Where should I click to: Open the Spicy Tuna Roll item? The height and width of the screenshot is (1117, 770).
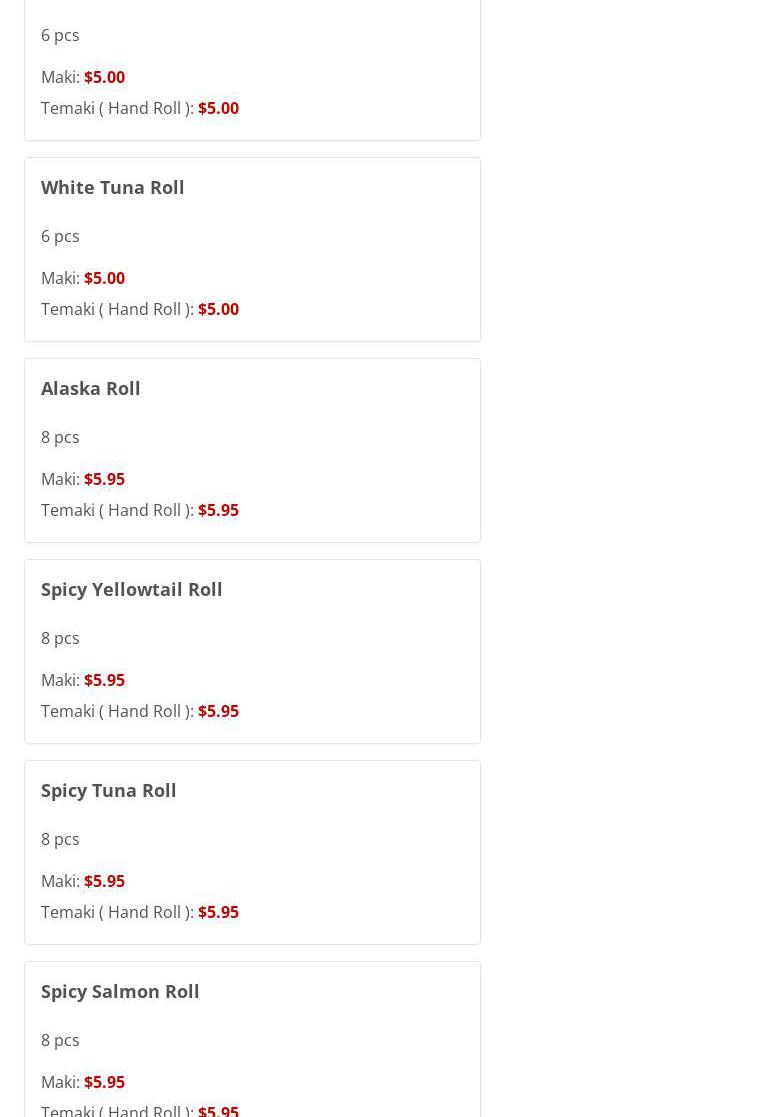(x=108, y=790)
